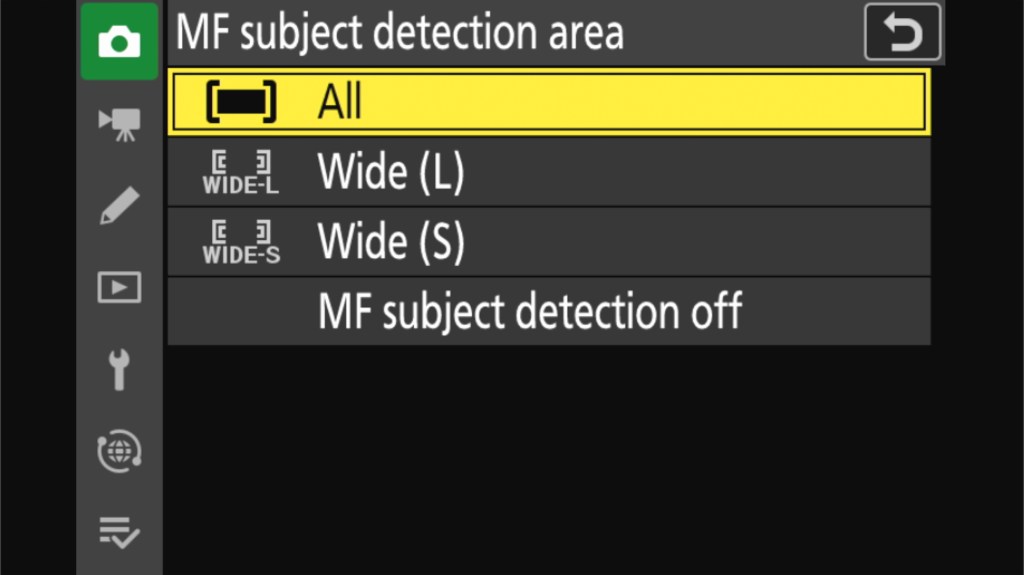The image size is (1024, 575).
Task: Open the Setup menu wrench icon
Action: (x=119, y=369)
